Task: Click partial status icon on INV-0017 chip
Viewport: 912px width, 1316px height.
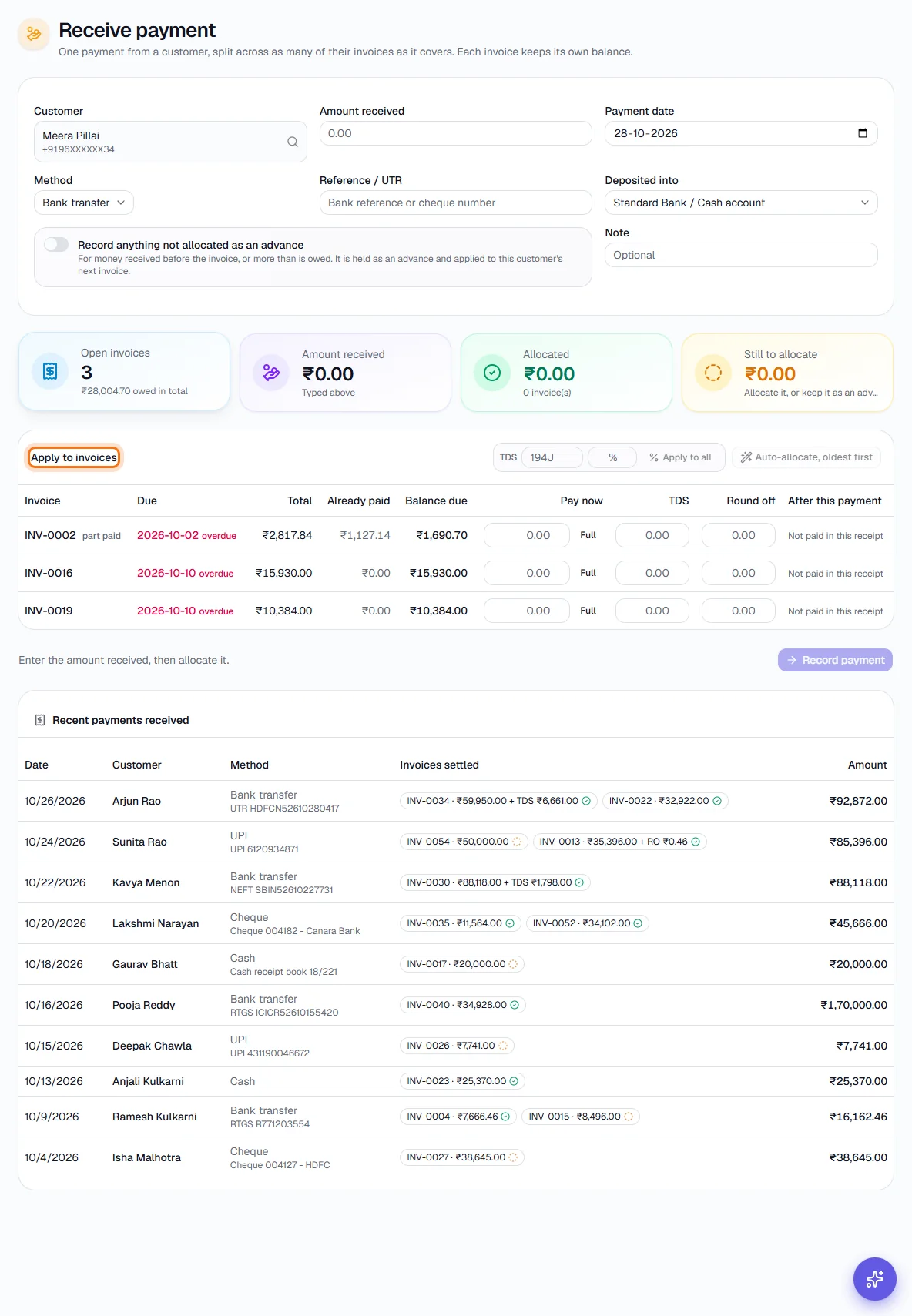Action: coord(514,964)
